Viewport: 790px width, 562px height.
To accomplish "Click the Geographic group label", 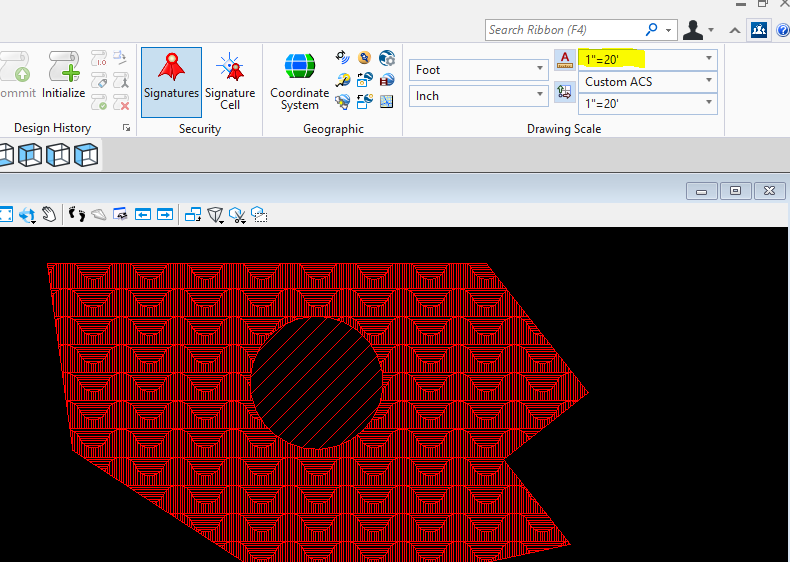I will click(x=333, y=129).
